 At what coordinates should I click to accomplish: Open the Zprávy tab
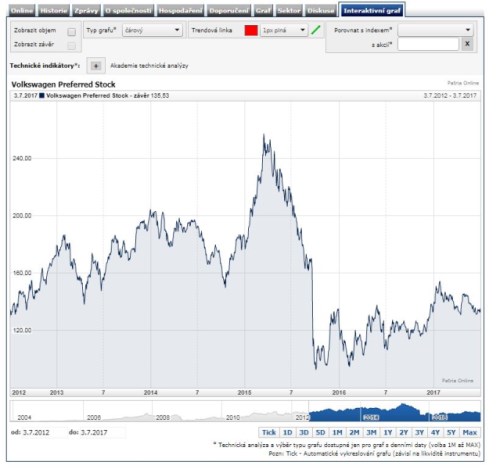pos(86,11)
